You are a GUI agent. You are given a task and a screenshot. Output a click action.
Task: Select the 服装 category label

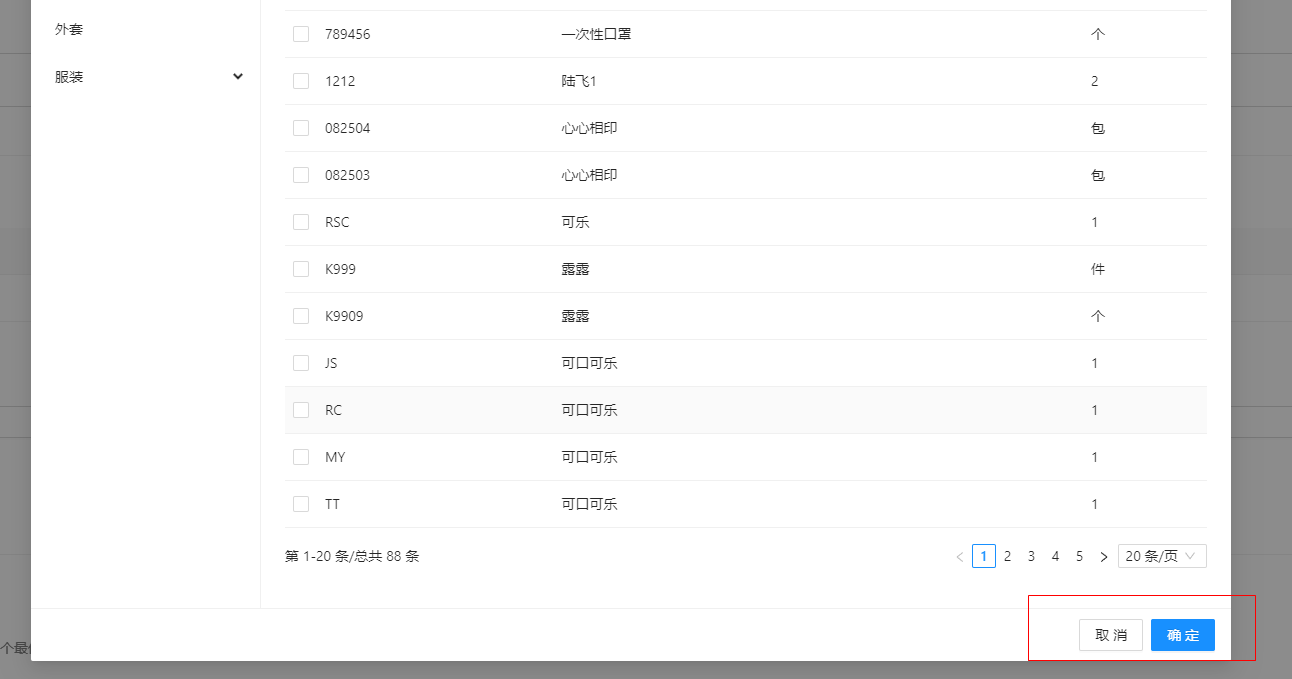[x=69, y=76]
